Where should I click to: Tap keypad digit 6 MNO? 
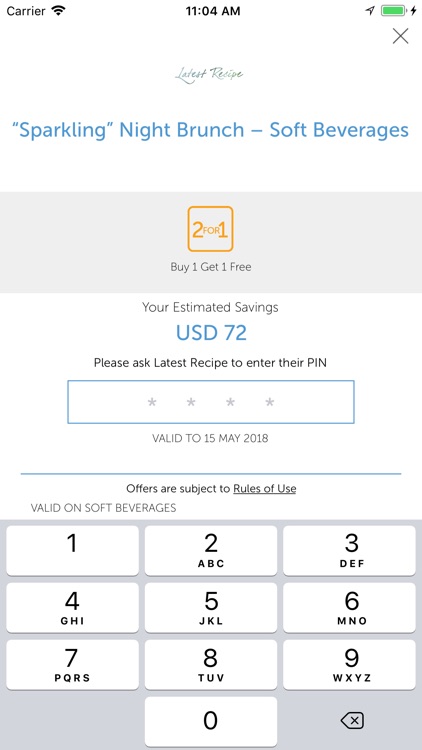(x=349, y=607)
